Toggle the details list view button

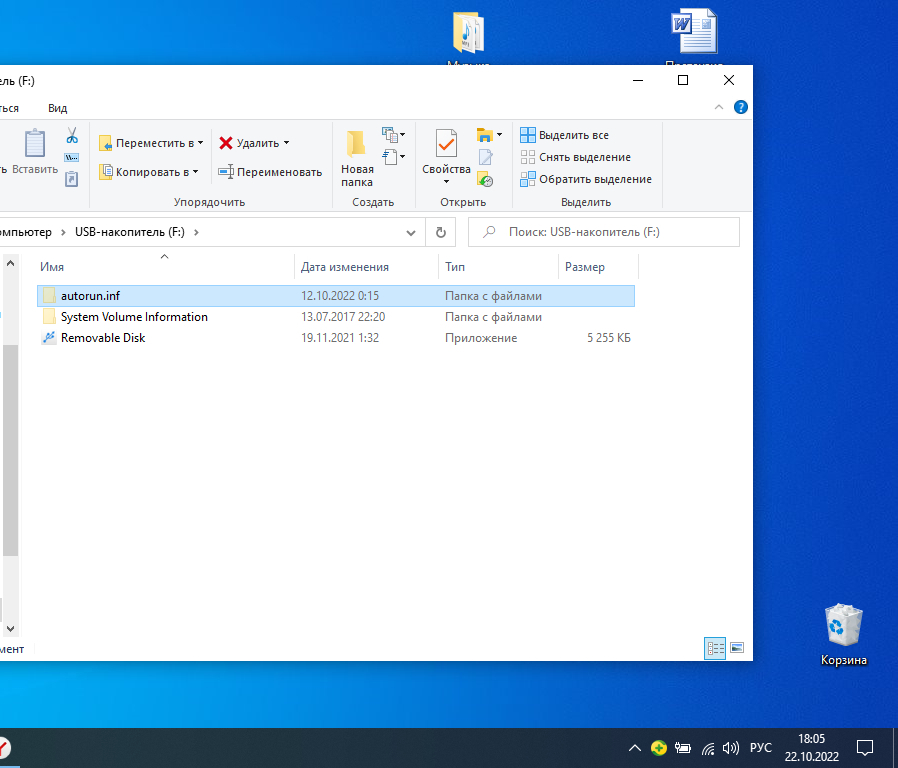(x=716, y=648)
